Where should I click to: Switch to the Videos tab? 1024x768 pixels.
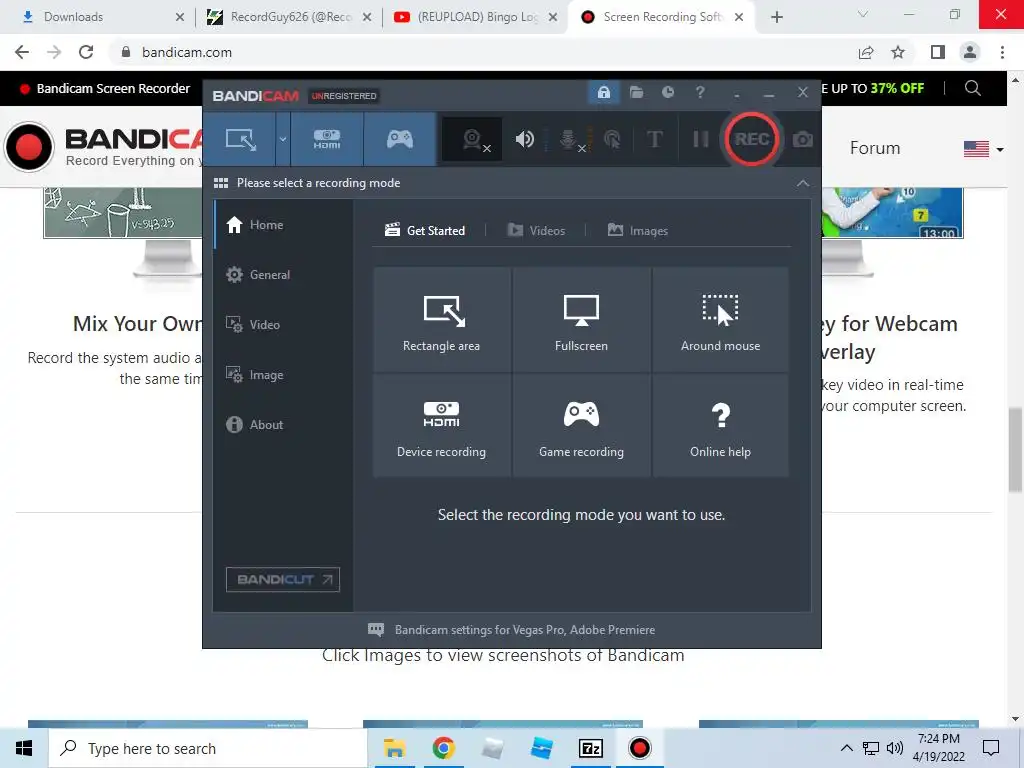point(536,231)
